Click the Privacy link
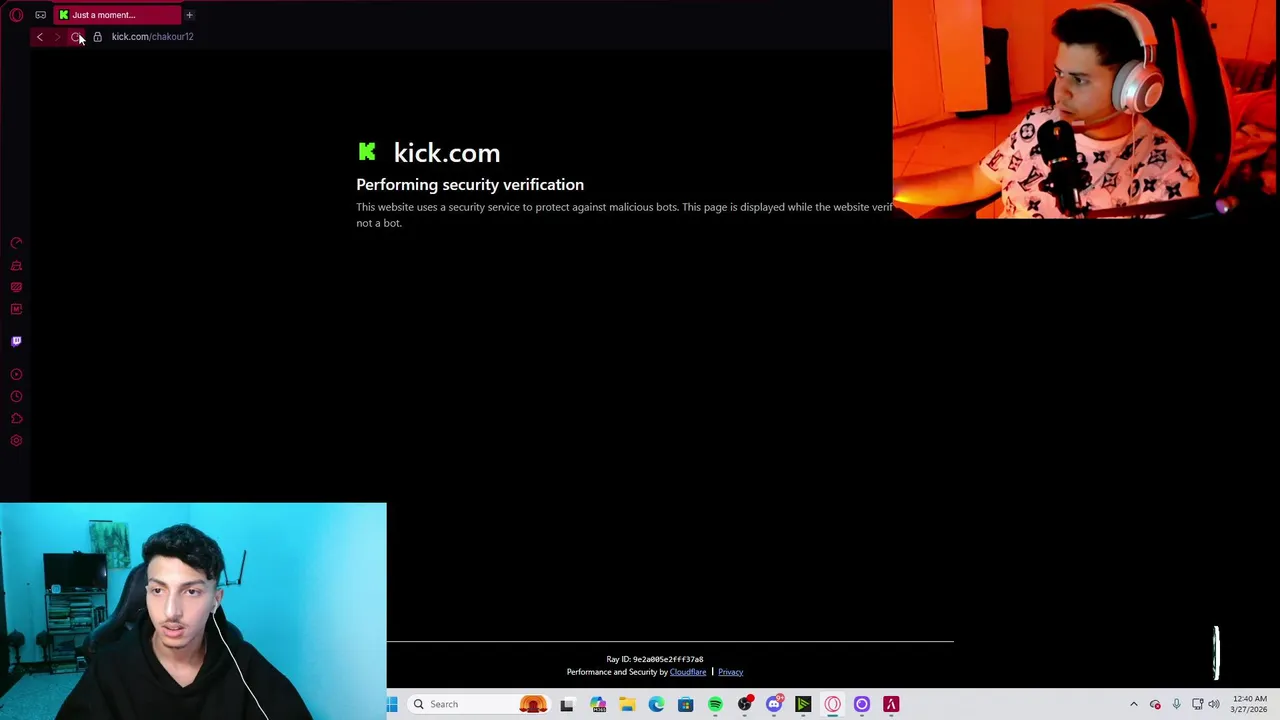Viewport: 1280px width, 720px height. (730, 672)
